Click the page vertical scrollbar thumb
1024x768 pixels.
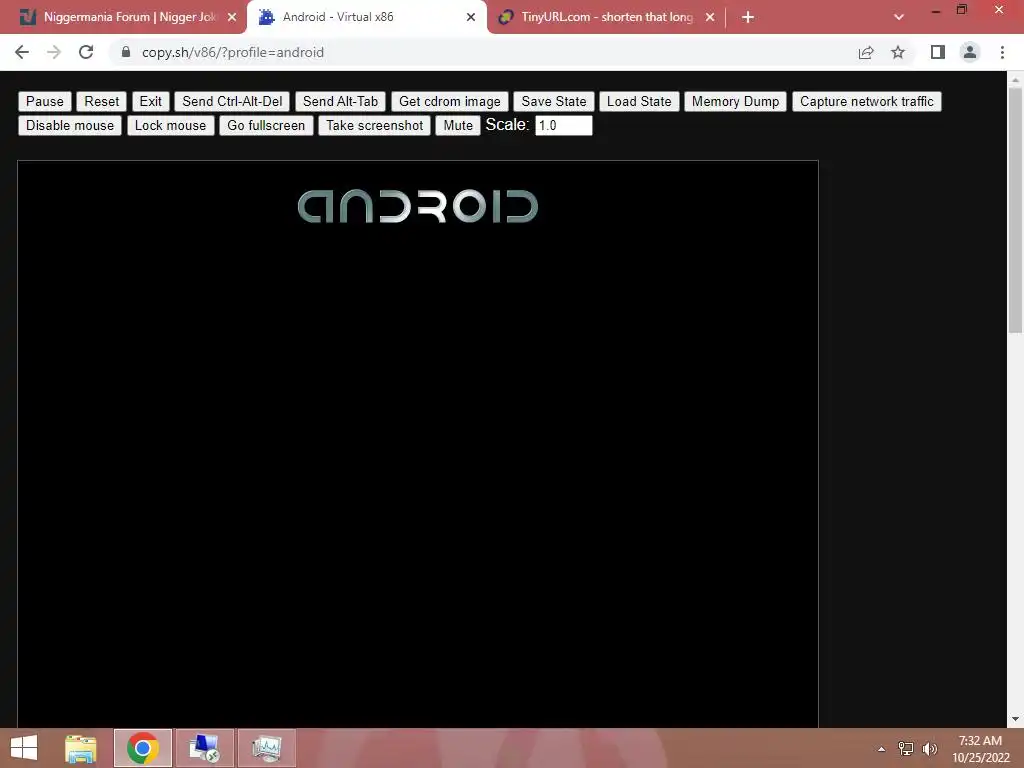point(1015,210)
